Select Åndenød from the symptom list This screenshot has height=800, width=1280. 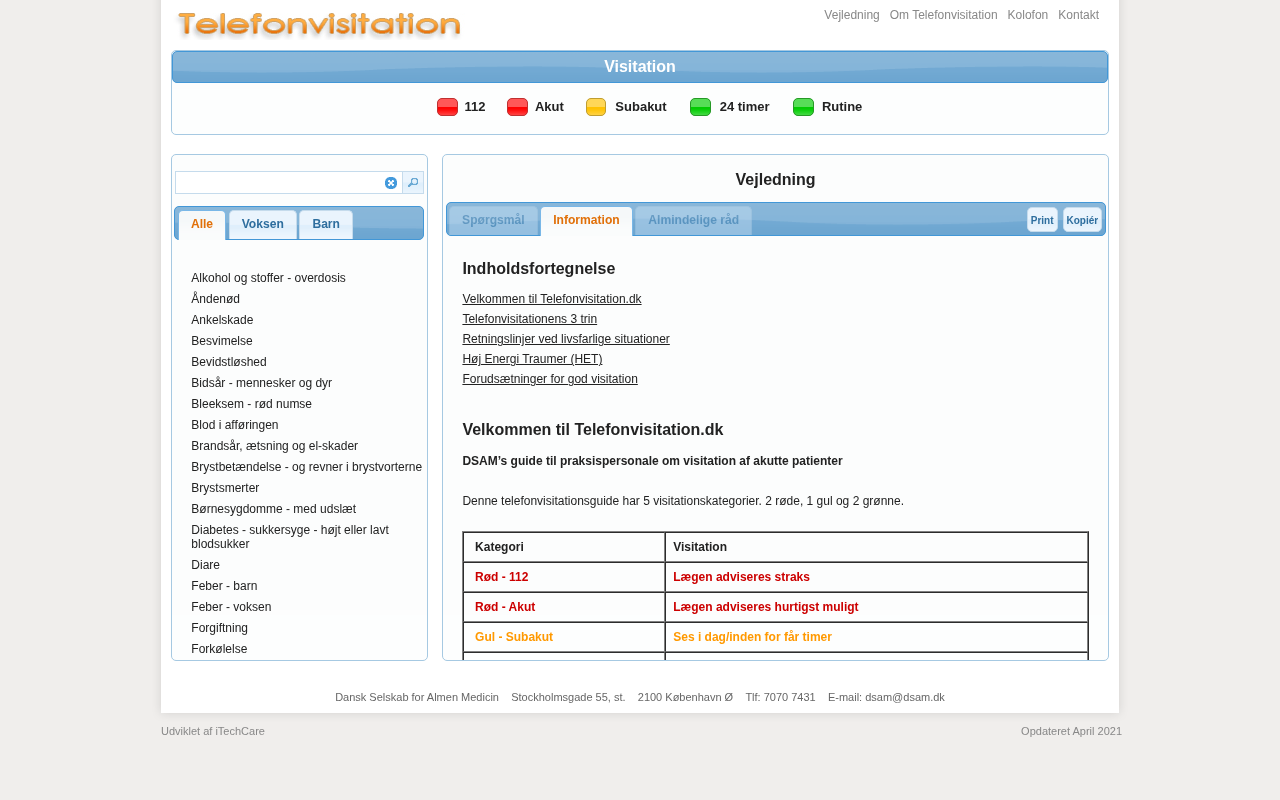(x=215, y=299)
